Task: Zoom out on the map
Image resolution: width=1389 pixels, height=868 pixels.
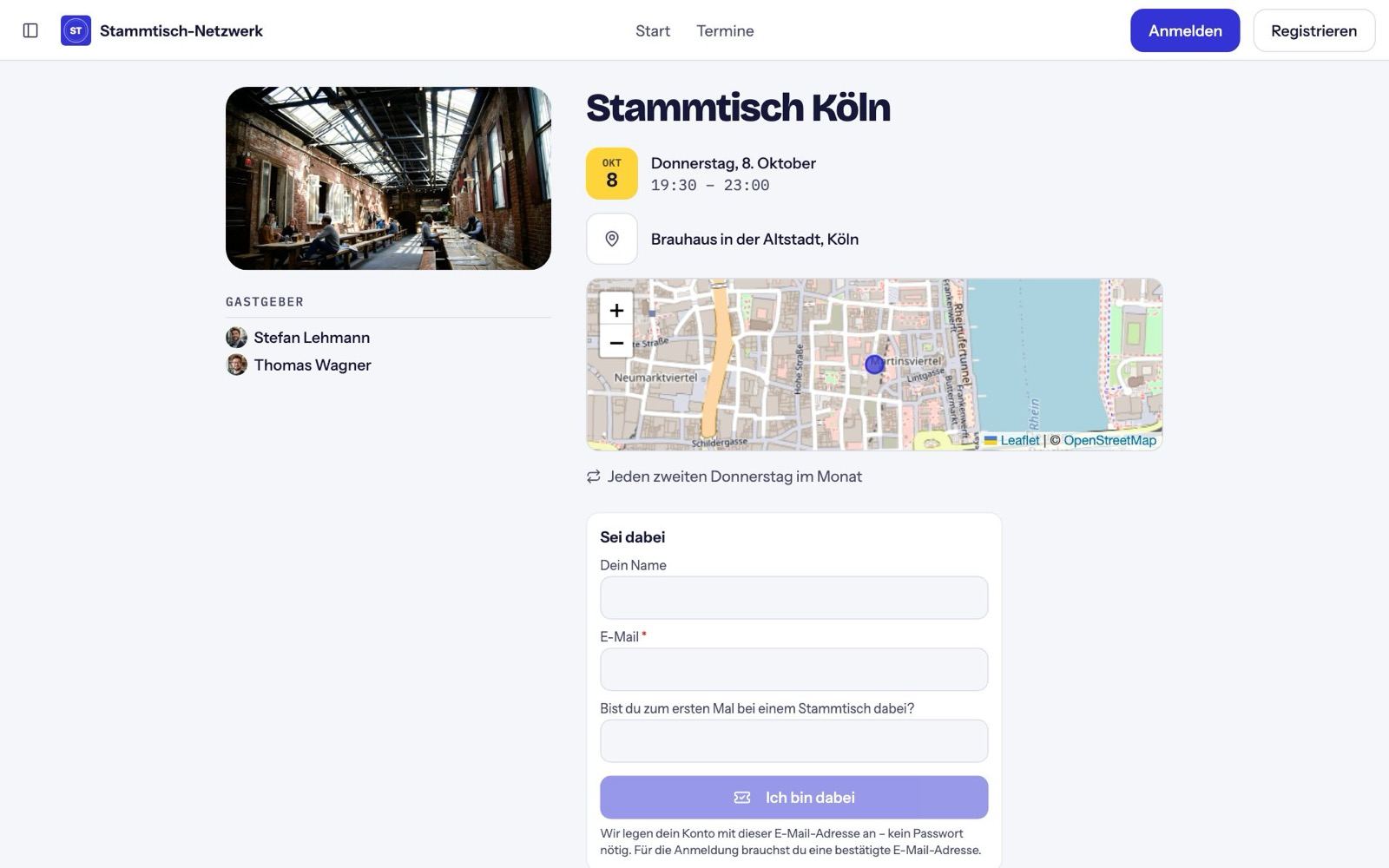Action: click(616, 343)
